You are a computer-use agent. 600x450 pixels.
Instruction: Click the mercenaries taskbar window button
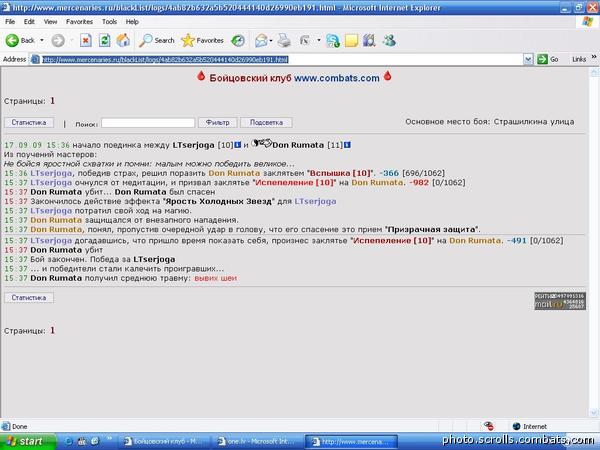click(351, 442)
